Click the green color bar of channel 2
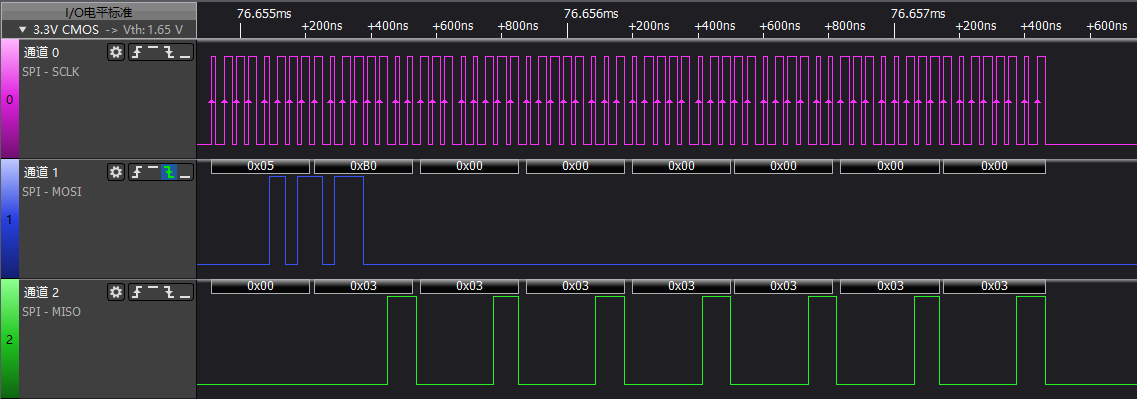Viewport: 1137px width, 399px height. [x=9, y=339]
